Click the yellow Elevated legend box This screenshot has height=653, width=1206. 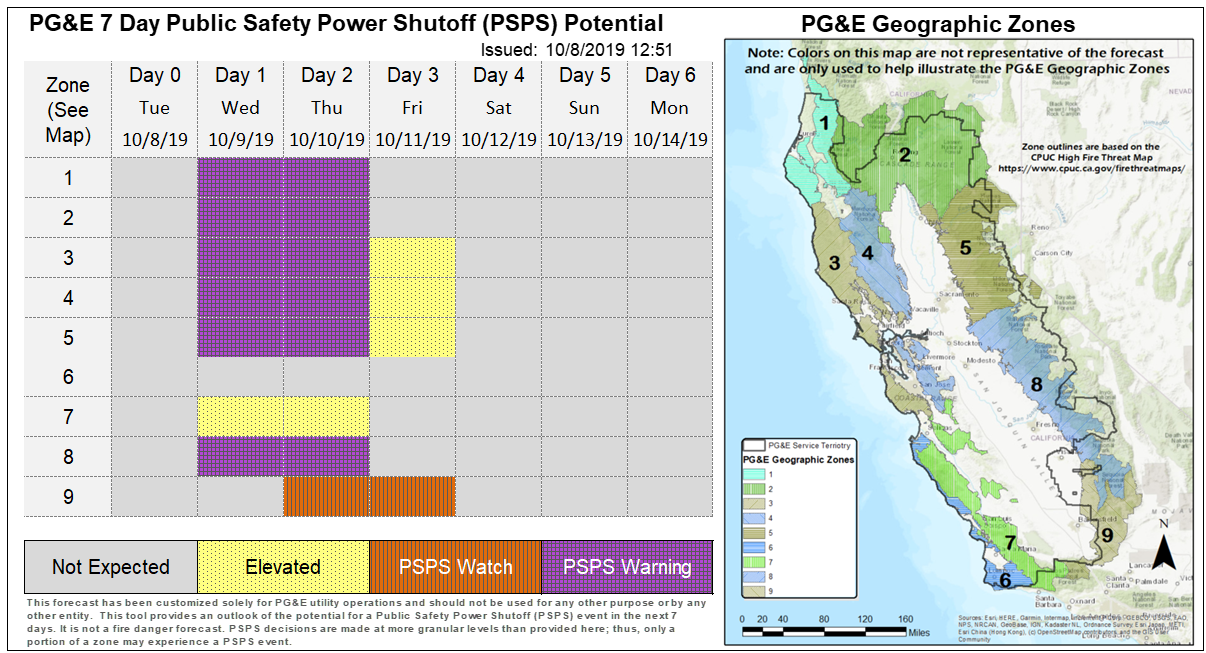[x=283, y=567]
